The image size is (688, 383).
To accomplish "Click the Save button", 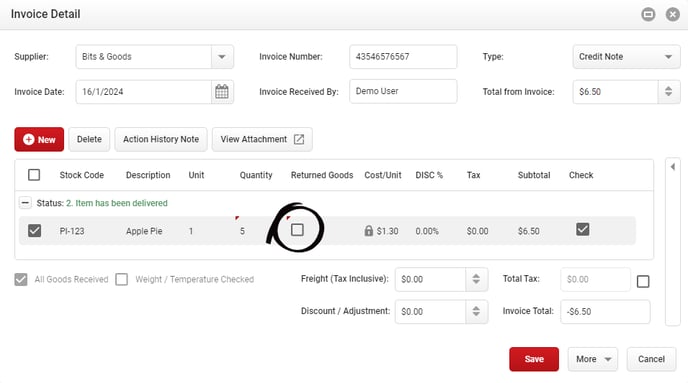I will pyautogui.click(x=534, y=359).
